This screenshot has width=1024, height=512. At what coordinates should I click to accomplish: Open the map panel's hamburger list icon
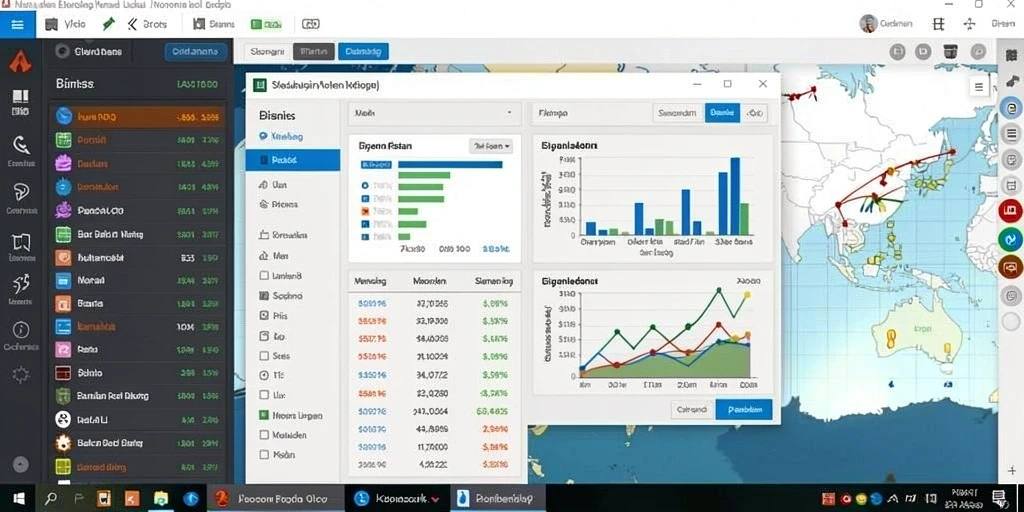978,86
